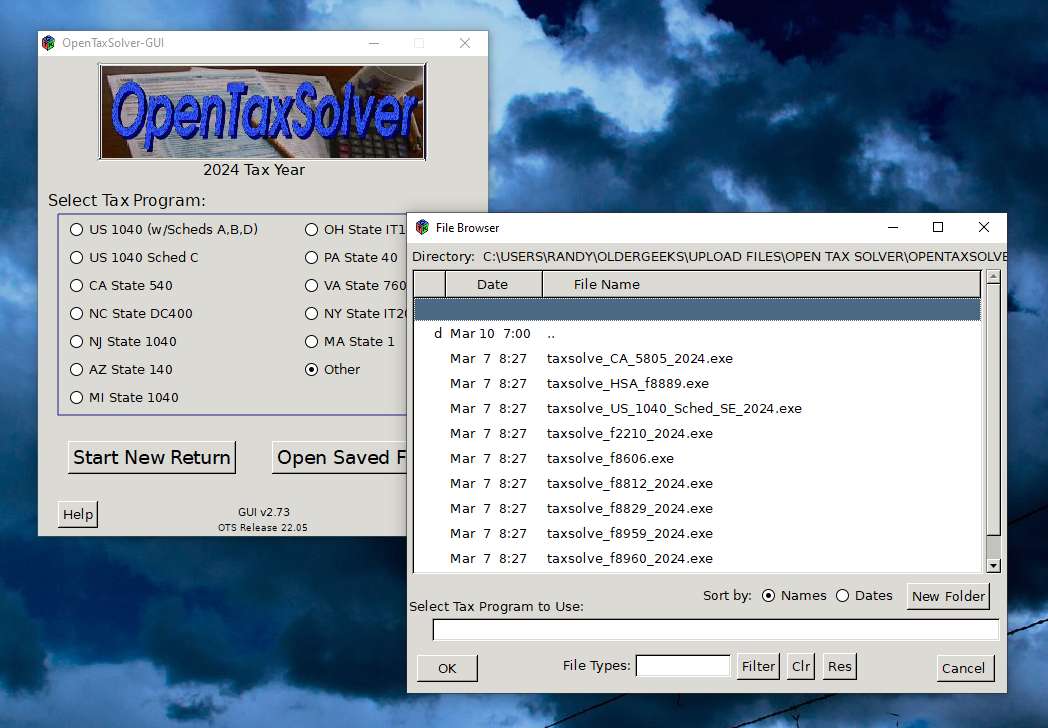Select Sort by Names radio button
This screenshot has width=1048, height=728.
click(768, 596)
